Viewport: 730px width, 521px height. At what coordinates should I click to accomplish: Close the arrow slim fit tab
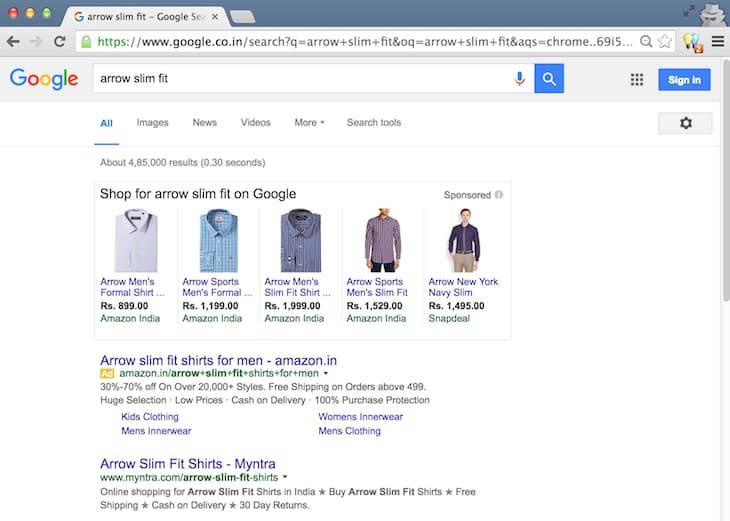point(215,17)
